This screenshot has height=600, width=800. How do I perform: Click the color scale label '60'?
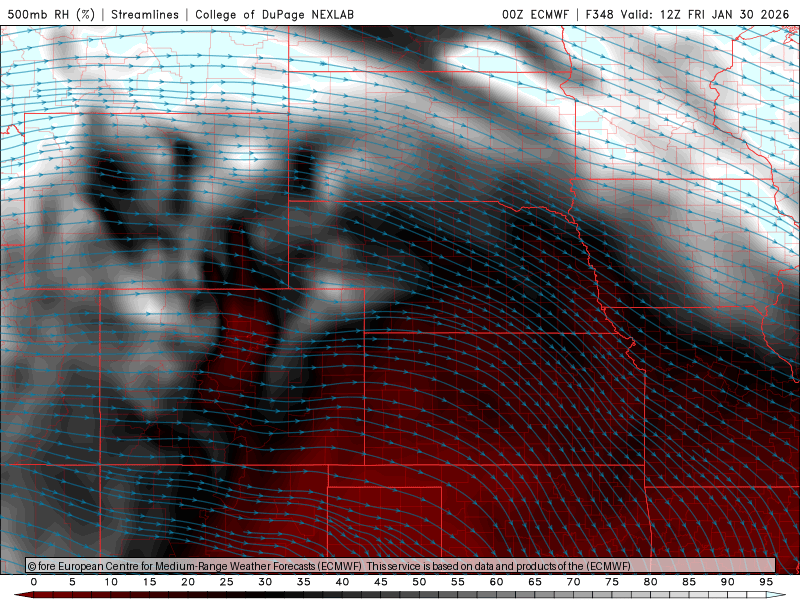pyautogui.click(x=496, y=582)
